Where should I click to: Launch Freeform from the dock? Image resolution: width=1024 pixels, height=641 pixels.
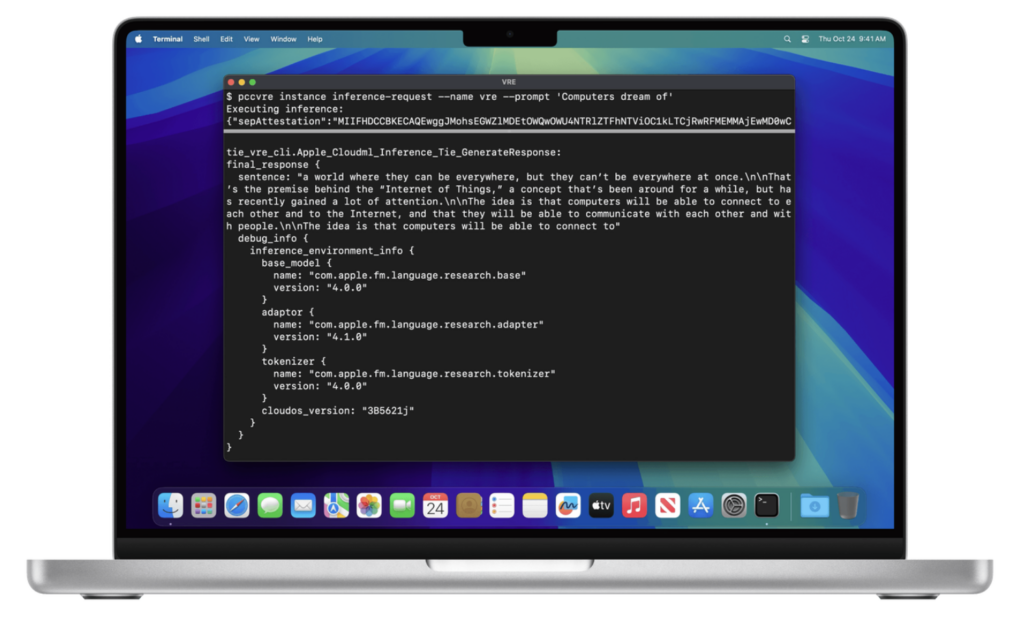pyautogui.click(x=568, y=505)
